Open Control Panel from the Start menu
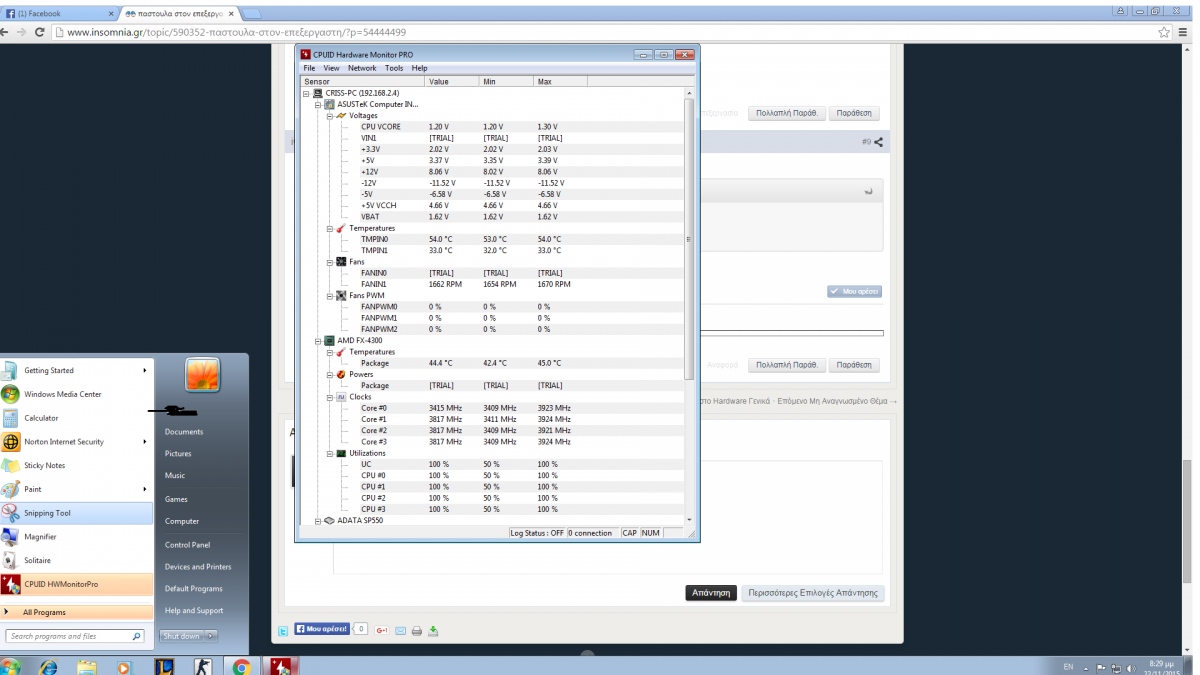 tap(187, 545)
